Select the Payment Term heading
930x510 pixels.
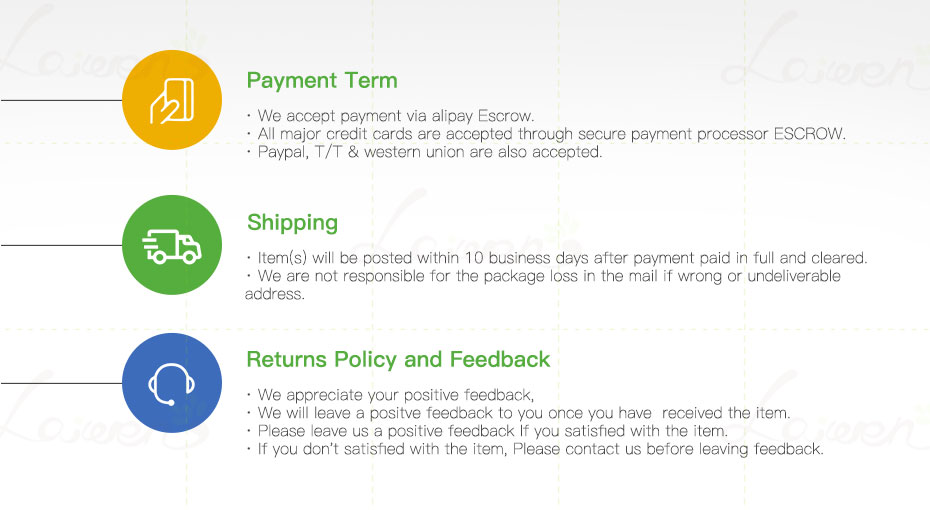click(321, 80)
